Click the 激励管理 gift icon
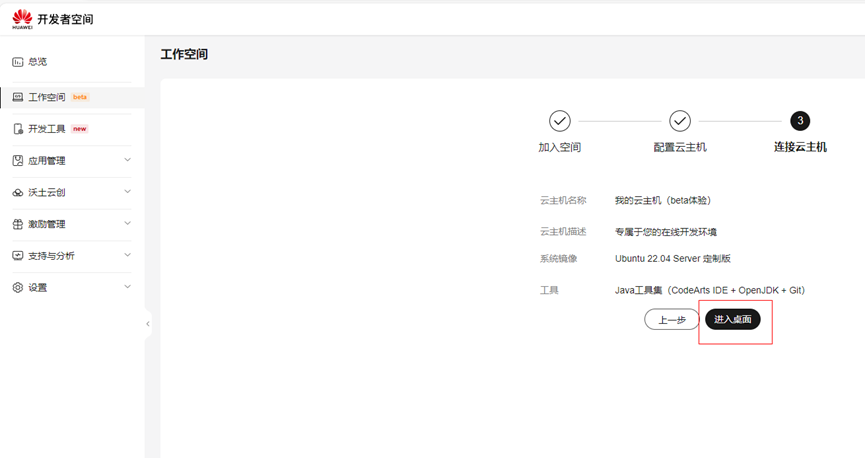 click(18, 224)
